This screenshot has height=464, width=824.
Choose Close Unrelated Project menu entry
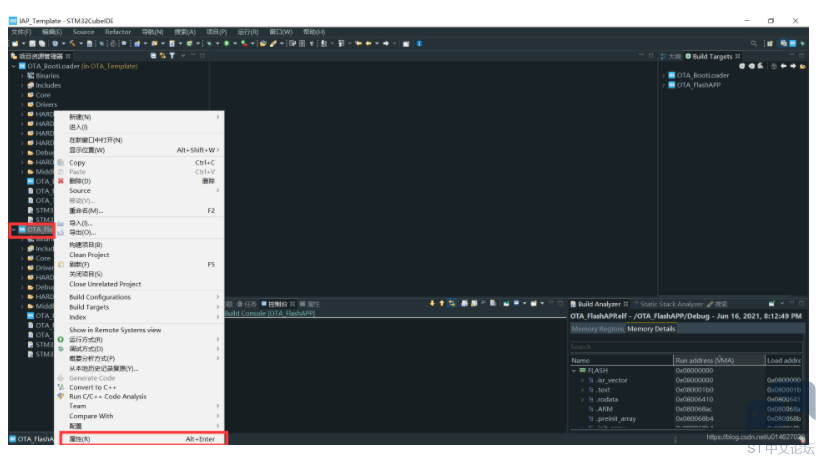(x=105, y=284)
